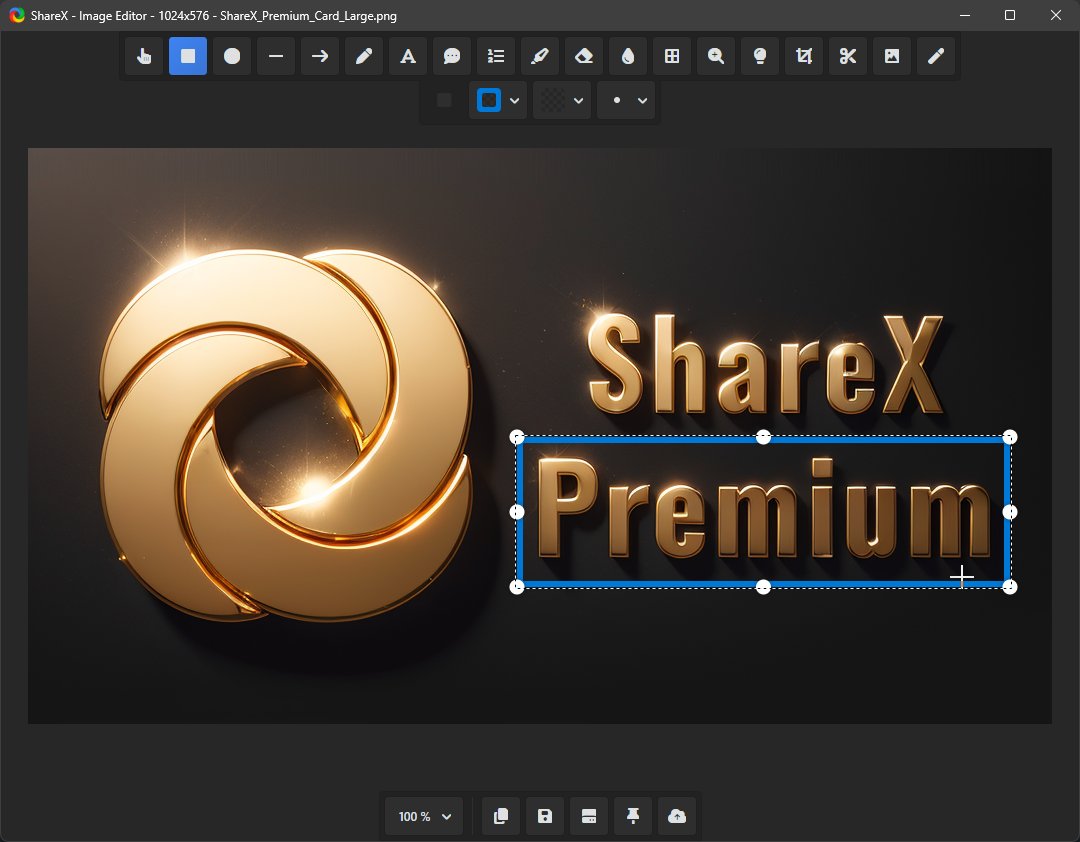Select the Ellipse drawing tool
Image resolution: width=1080 pixels, height=842 pixels.
point(231,56)
